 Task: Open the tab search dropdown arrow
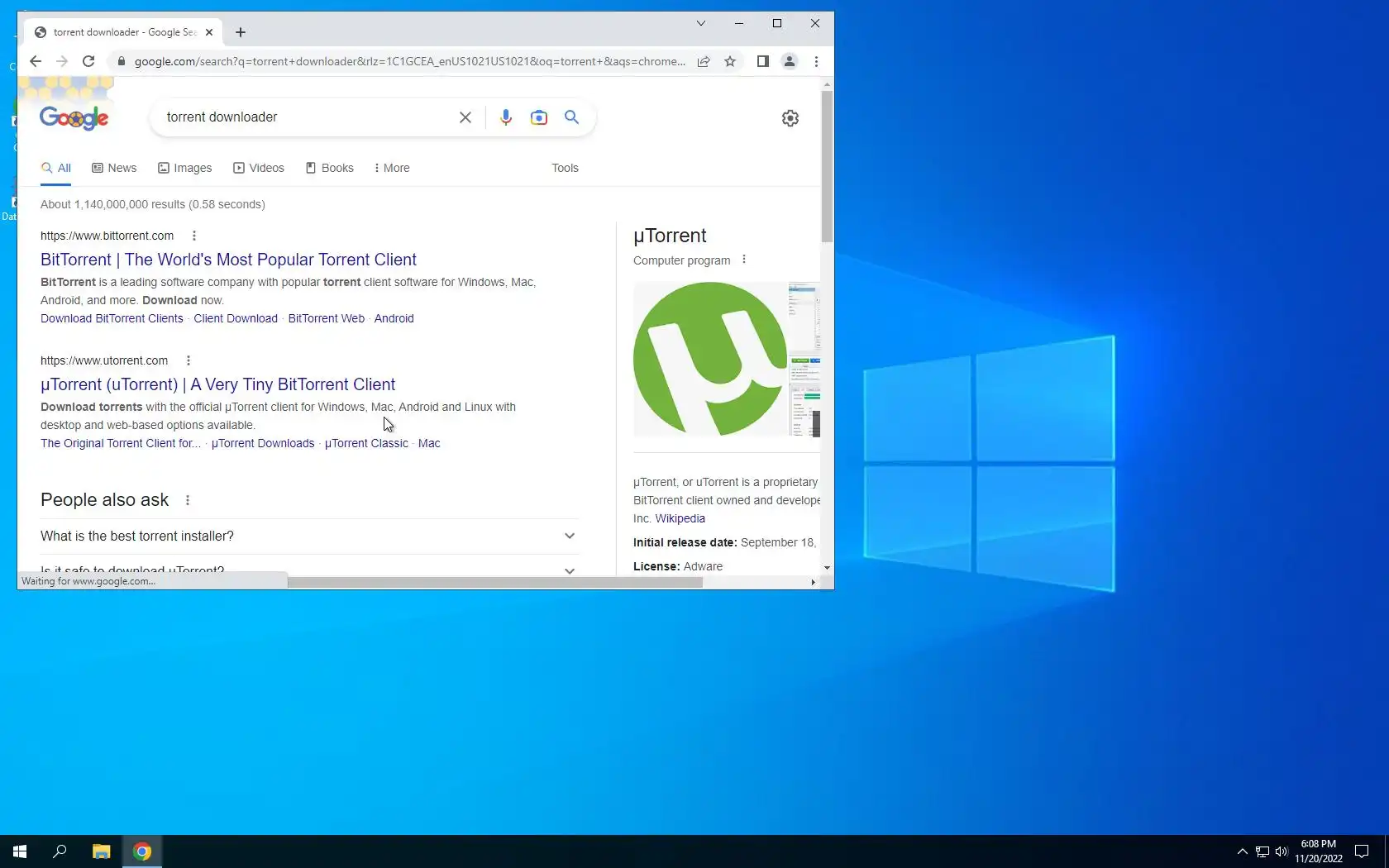point(701,23)
